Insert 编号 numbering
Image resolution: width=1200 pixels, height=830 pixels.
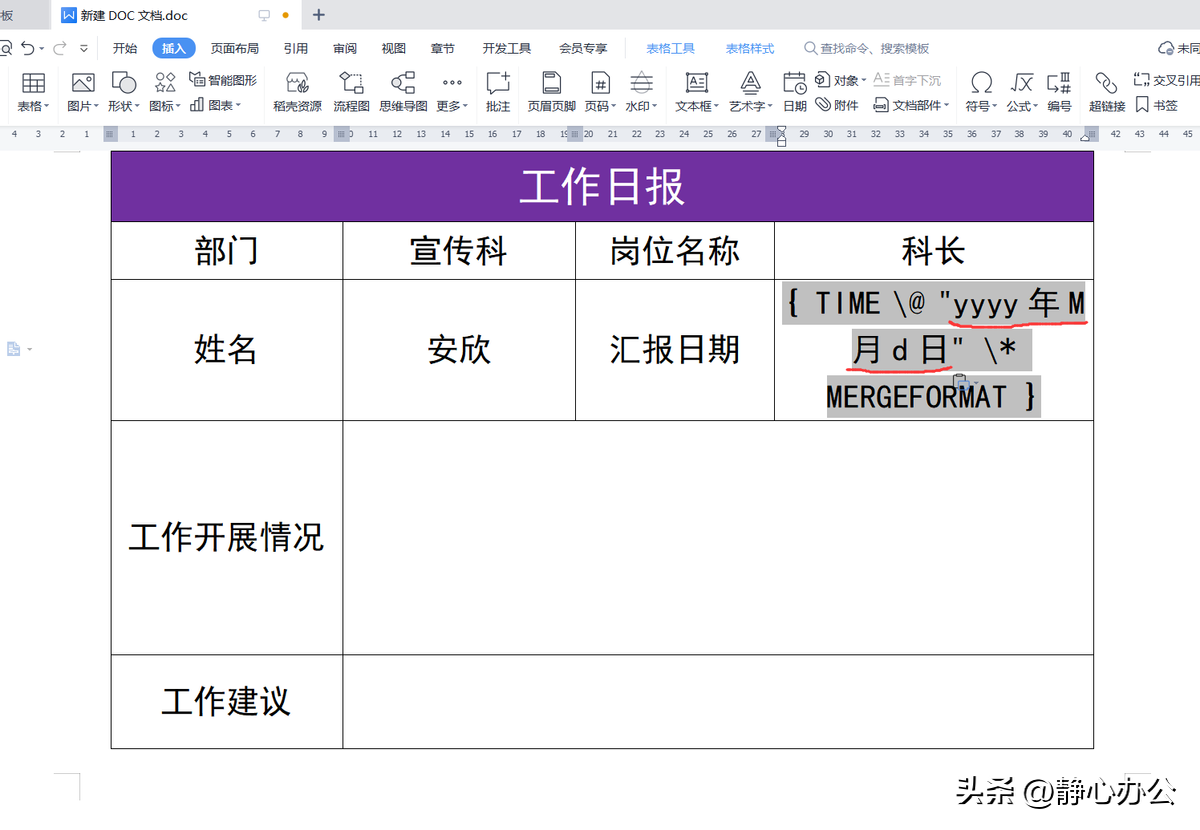(1059, 91)
